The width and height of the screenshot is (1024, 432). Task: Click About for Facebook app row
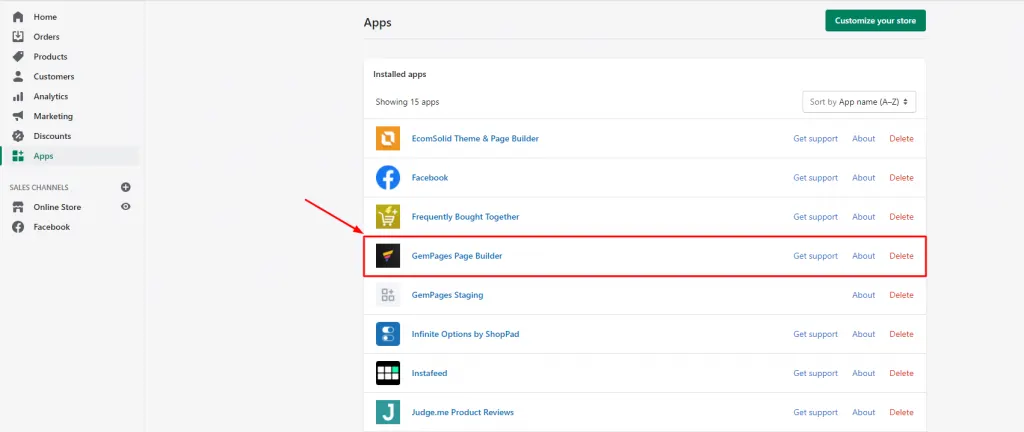pyautogui.click(x=863, y=177)
